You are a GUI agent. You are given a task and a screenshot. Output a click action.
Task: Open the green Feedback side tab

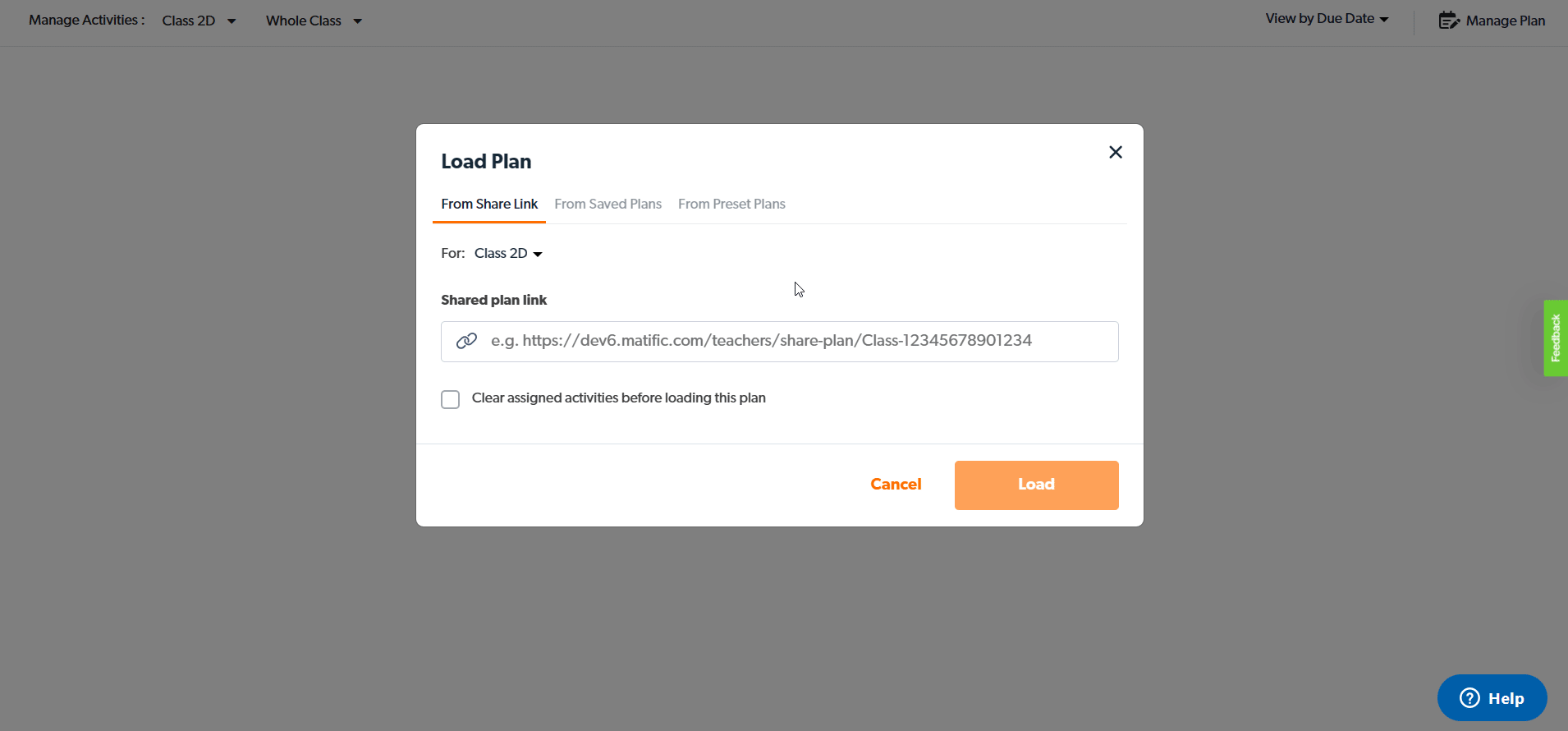1556,338
